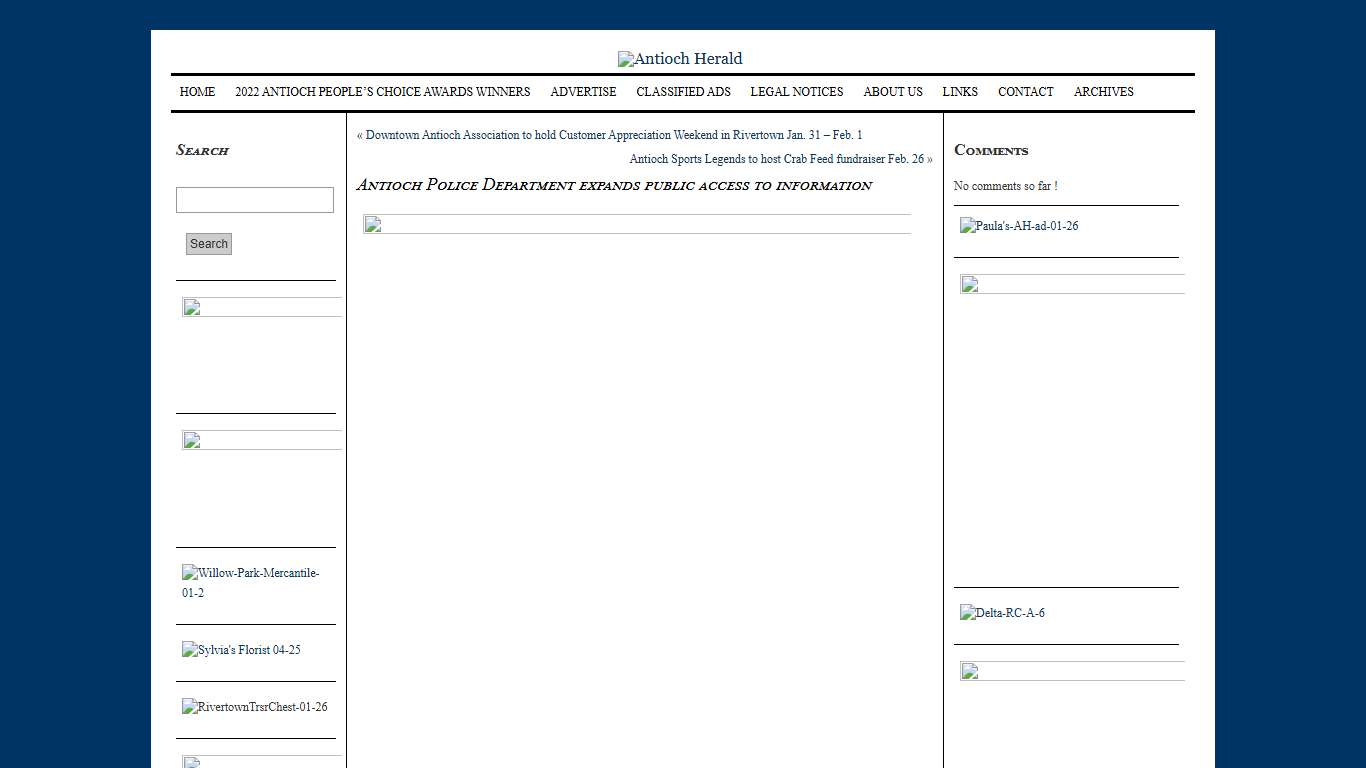Go to the CONTACT page

click(1025, 92)
